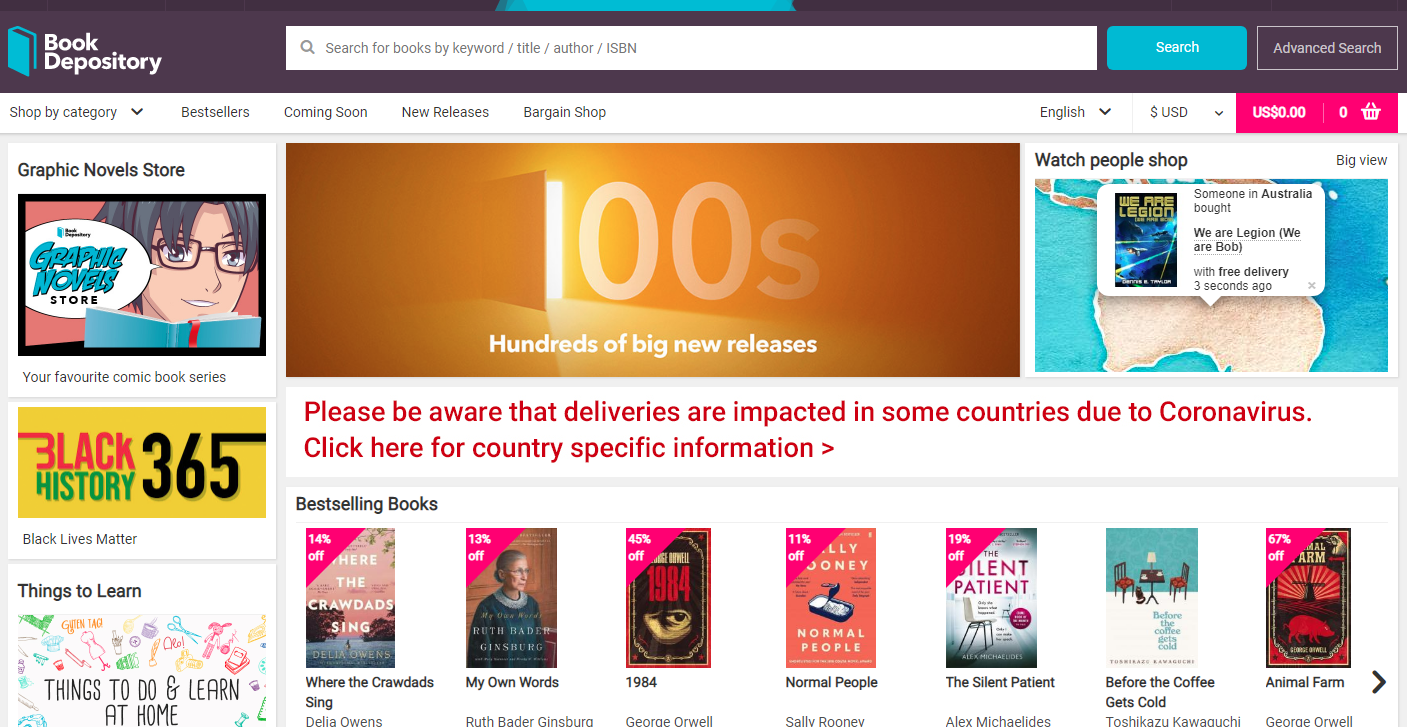The width and height of the screenshot is (1407, 727).
Task: Click the Watch people shop heading
Action: (x=1111, y=160)
